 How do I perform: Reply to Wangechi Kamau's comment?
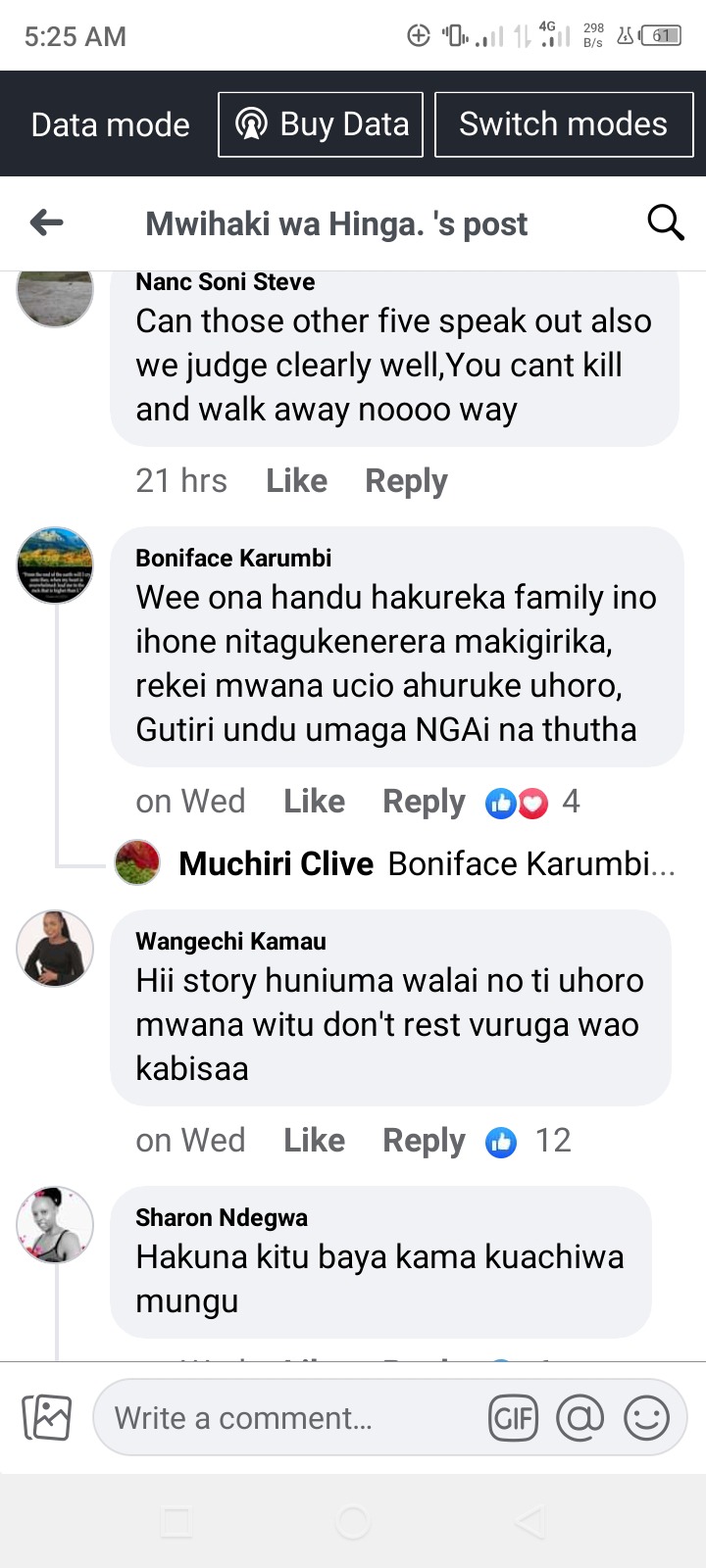click(424, 1141)
